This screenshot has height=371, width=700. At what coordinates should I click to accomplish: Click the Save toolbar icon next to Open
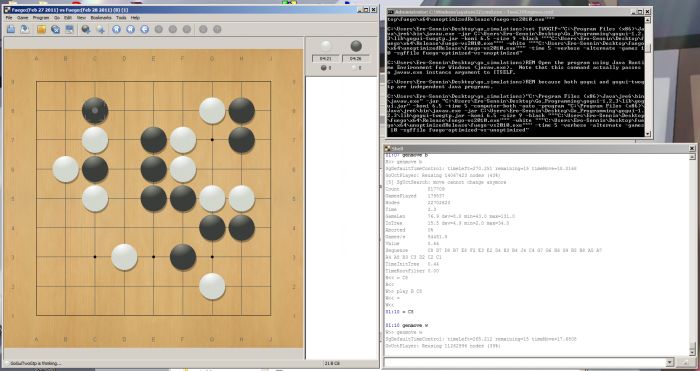(25, 29)
